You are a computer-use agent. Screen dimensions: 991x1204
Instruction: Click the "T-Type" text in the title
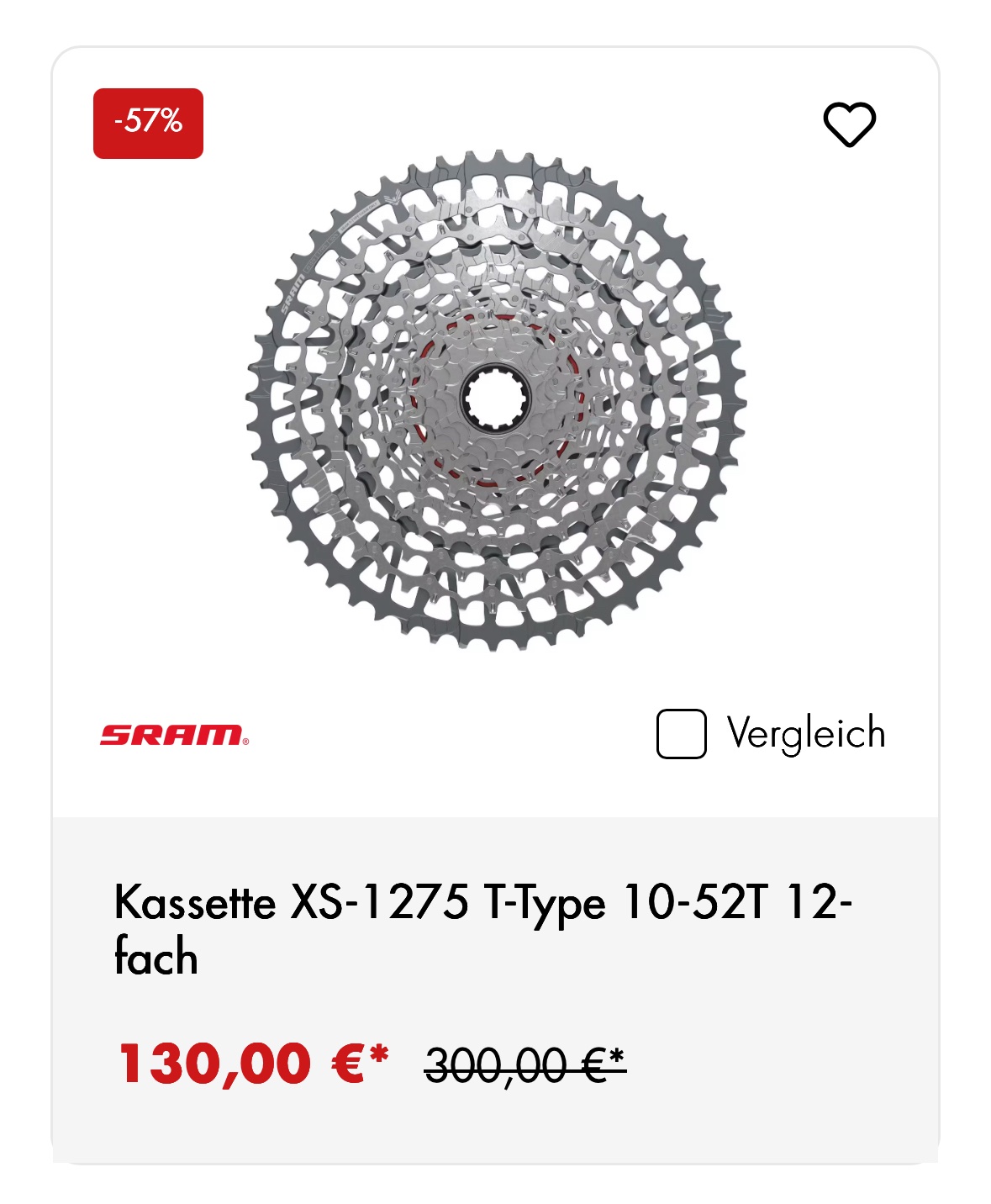pyautogui.click(x=544, y=903)
